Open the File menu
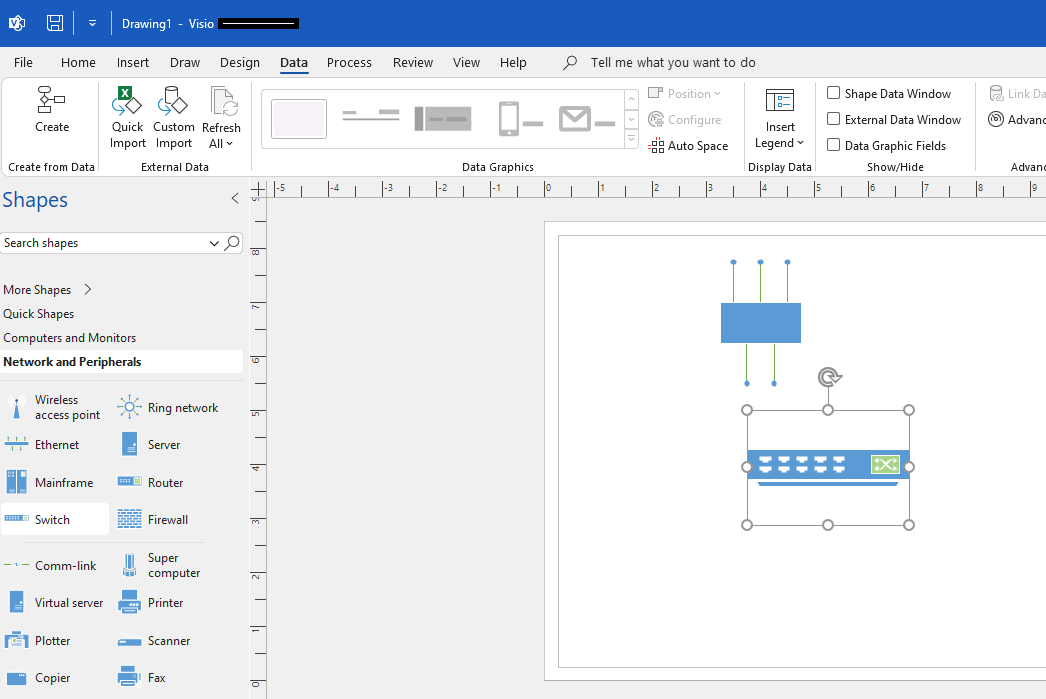Viewport: 1046px width, 699px height. [x=23, y=63]
